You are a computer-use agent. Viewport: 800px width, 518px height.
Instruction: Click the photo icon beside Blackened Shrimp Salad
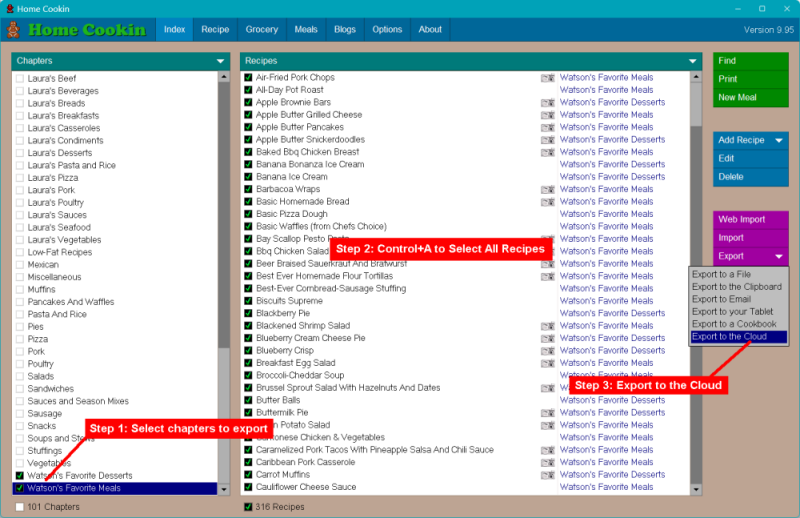pyautogui.click(x=547, y=326)
